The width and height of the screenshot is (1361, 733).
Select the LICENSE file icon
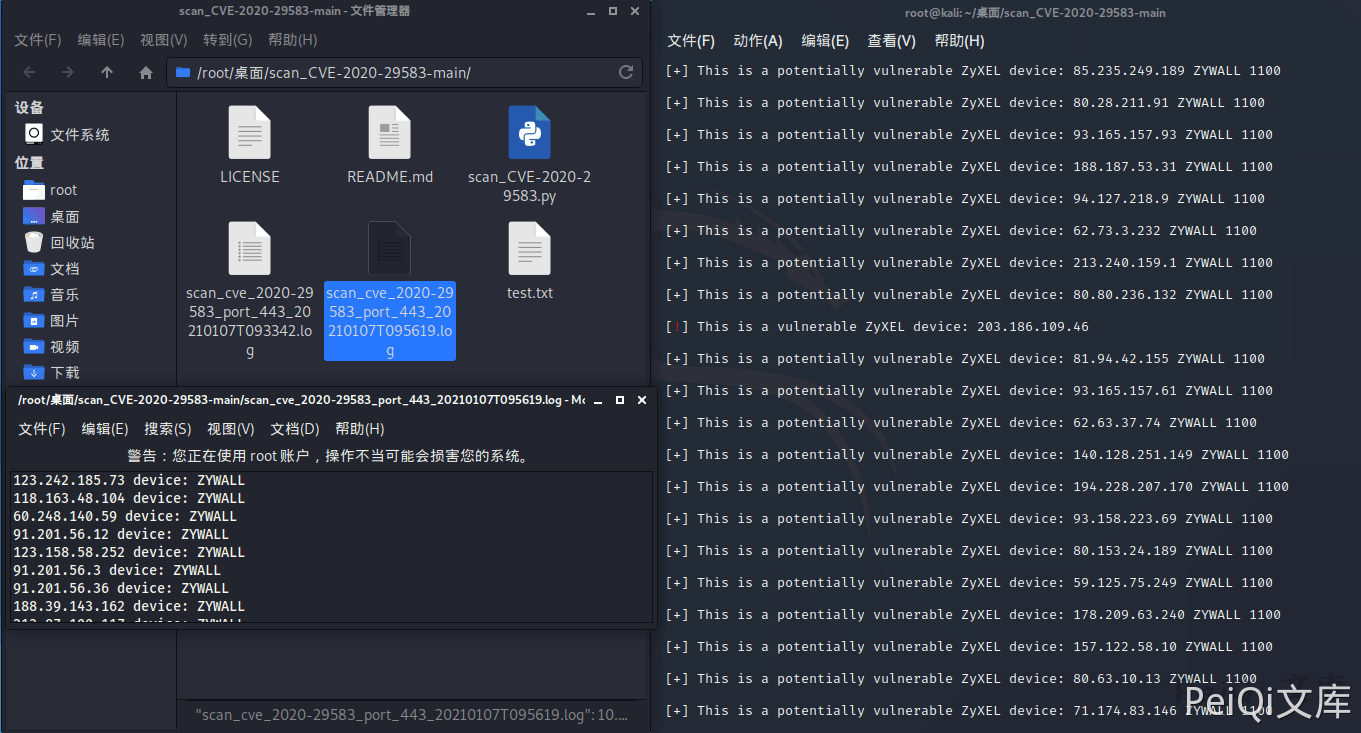[x=249, y=134]
